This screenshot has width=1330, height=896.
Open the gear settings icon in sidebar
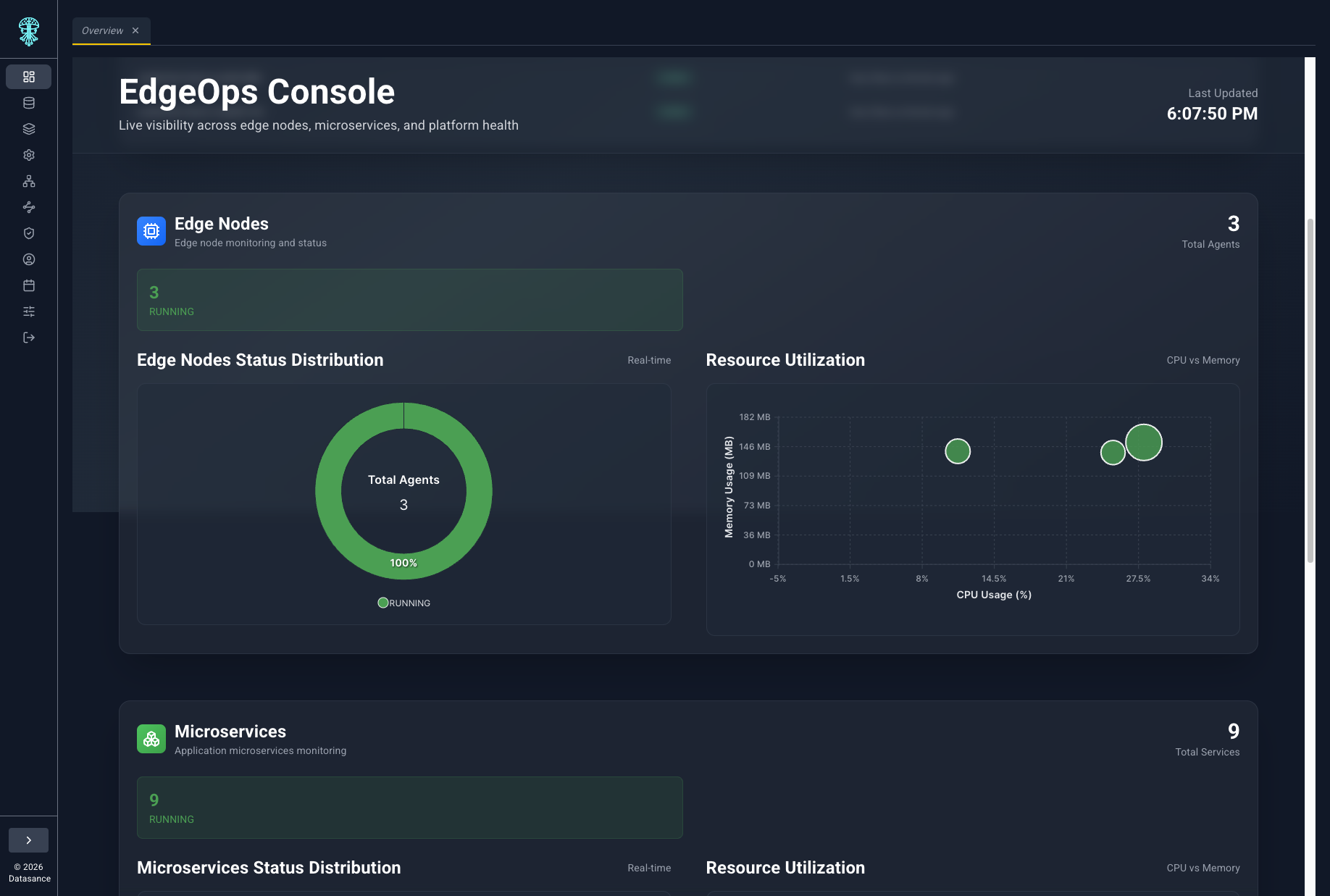29,155
